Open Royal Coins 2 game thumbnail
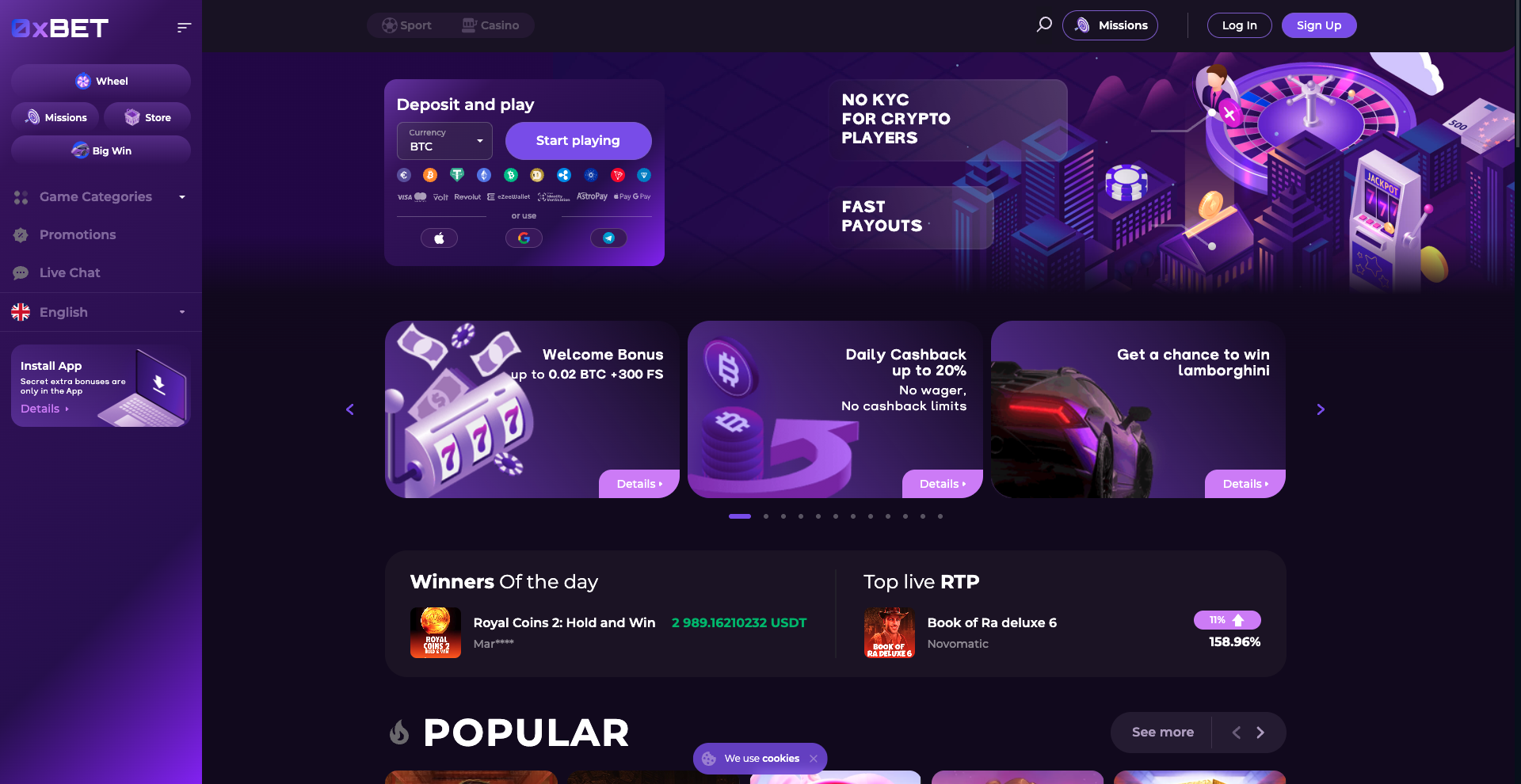 pyautogui.click(x=436, y=633)
